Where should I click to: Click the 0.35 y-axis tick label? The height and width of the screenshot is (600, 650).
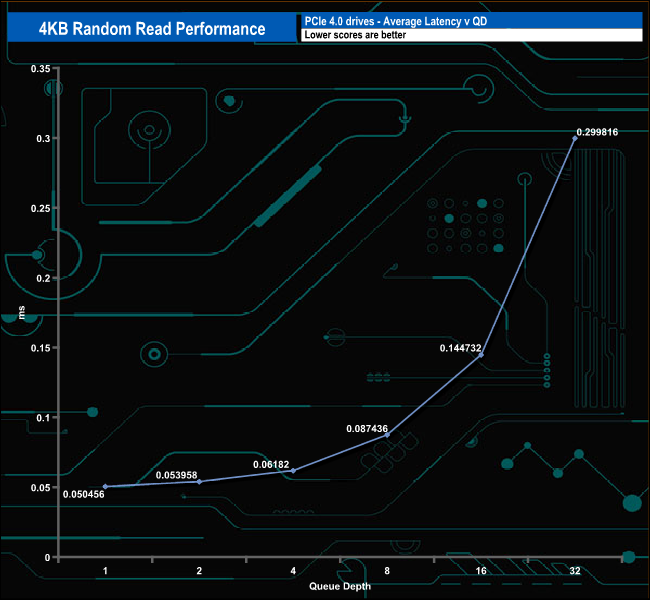tap(41, 69)
